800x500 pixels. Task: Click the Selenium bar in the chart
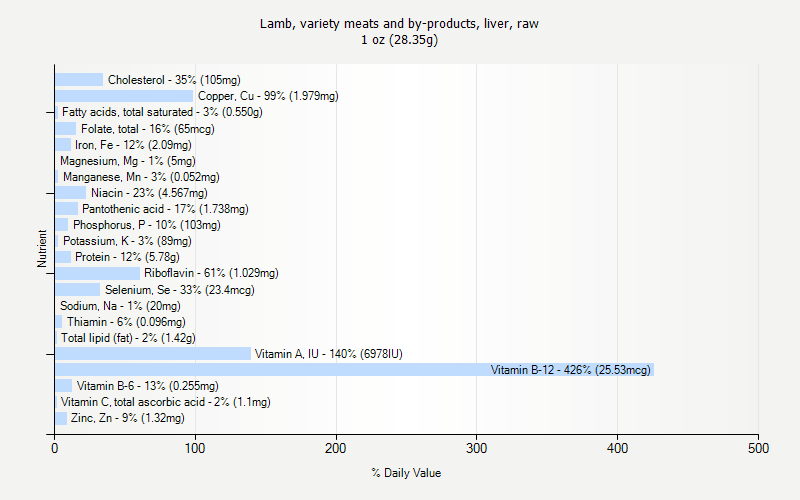(x=78, y=290)
